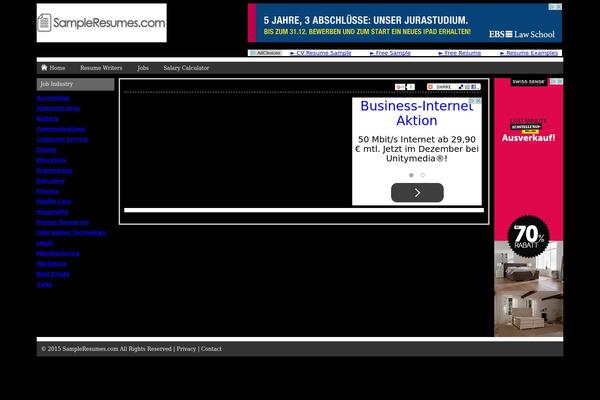Image resolution: width=600 pixels, height=400 pixels.
Task: Click the orange Share plus icon
Action: point(430,87)
